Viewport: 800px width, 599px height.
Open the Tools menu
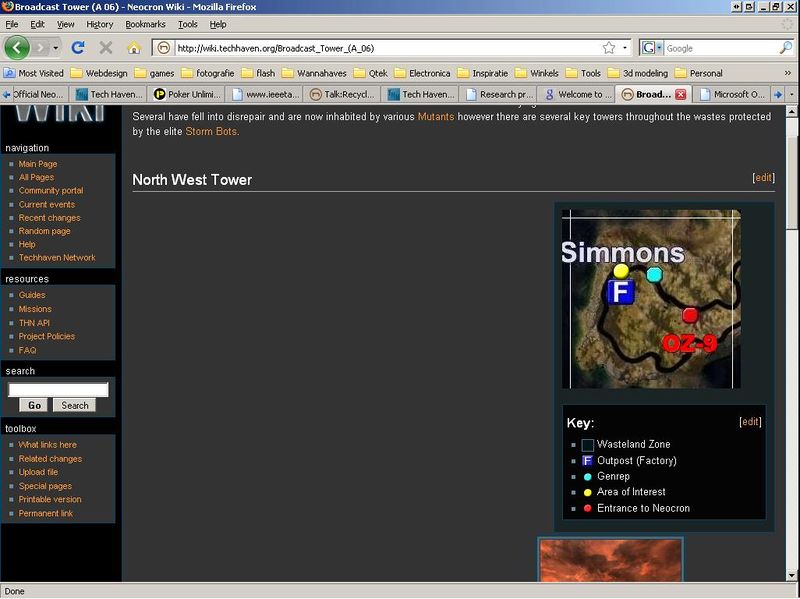point(187,24)
